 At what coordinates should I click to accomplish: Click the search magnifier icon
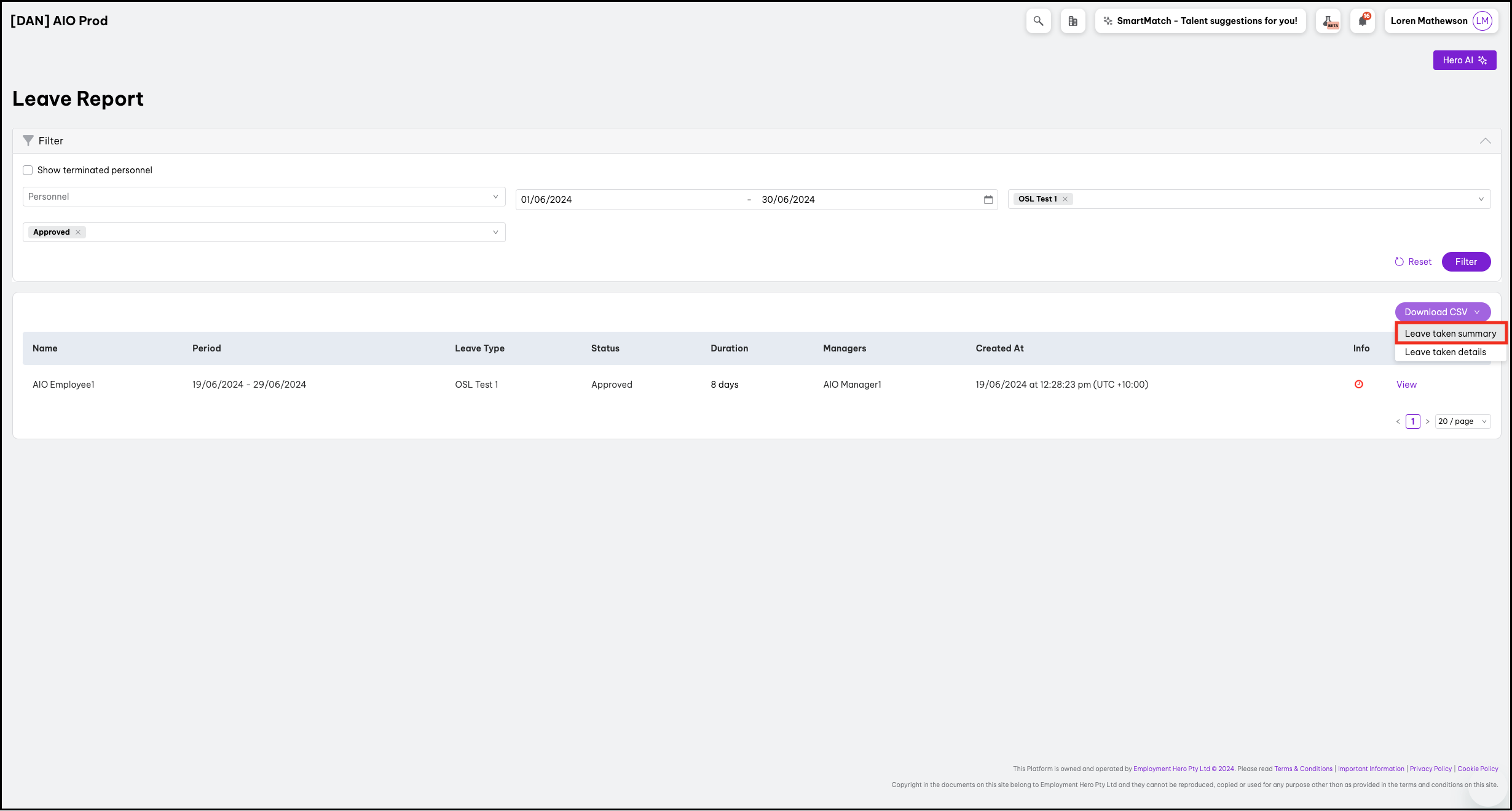pos(1038,21)
